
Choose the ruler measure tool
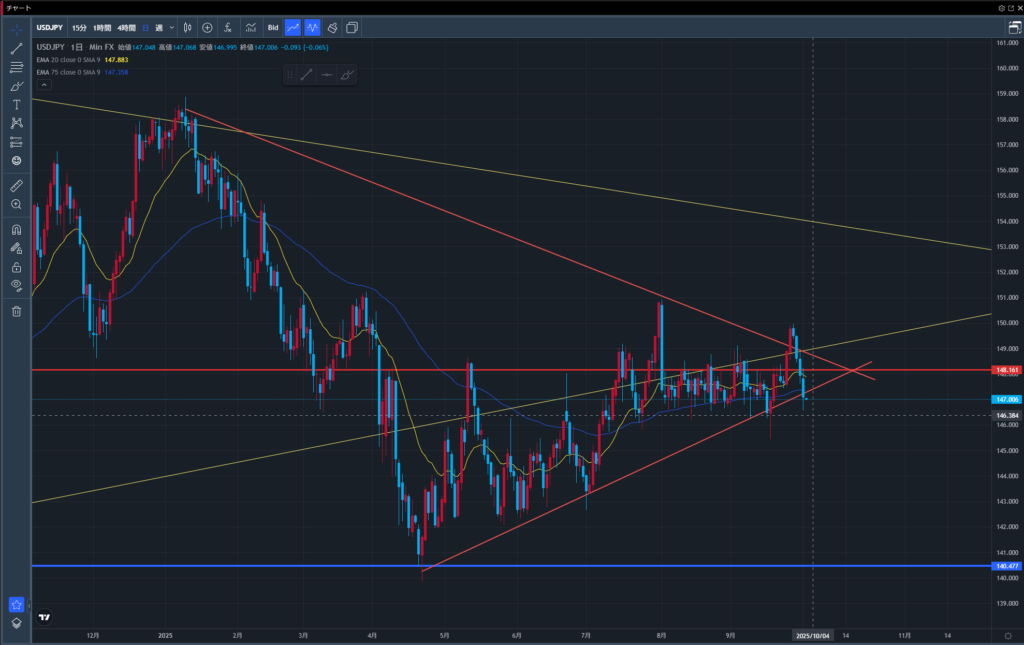[16, 185]
